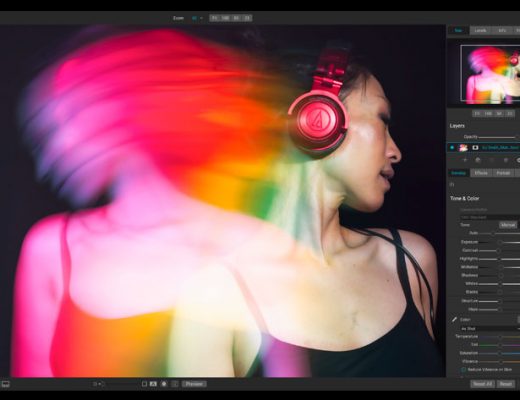Click the Preview button in bottom bar
The image size is (520, 400).
pos(194,384)
